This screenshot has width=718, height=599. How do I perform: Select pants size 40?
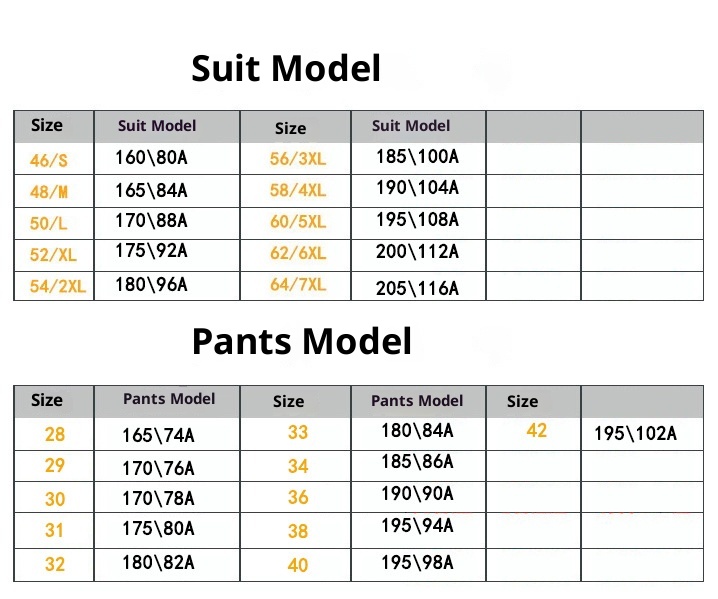(298, 565)
